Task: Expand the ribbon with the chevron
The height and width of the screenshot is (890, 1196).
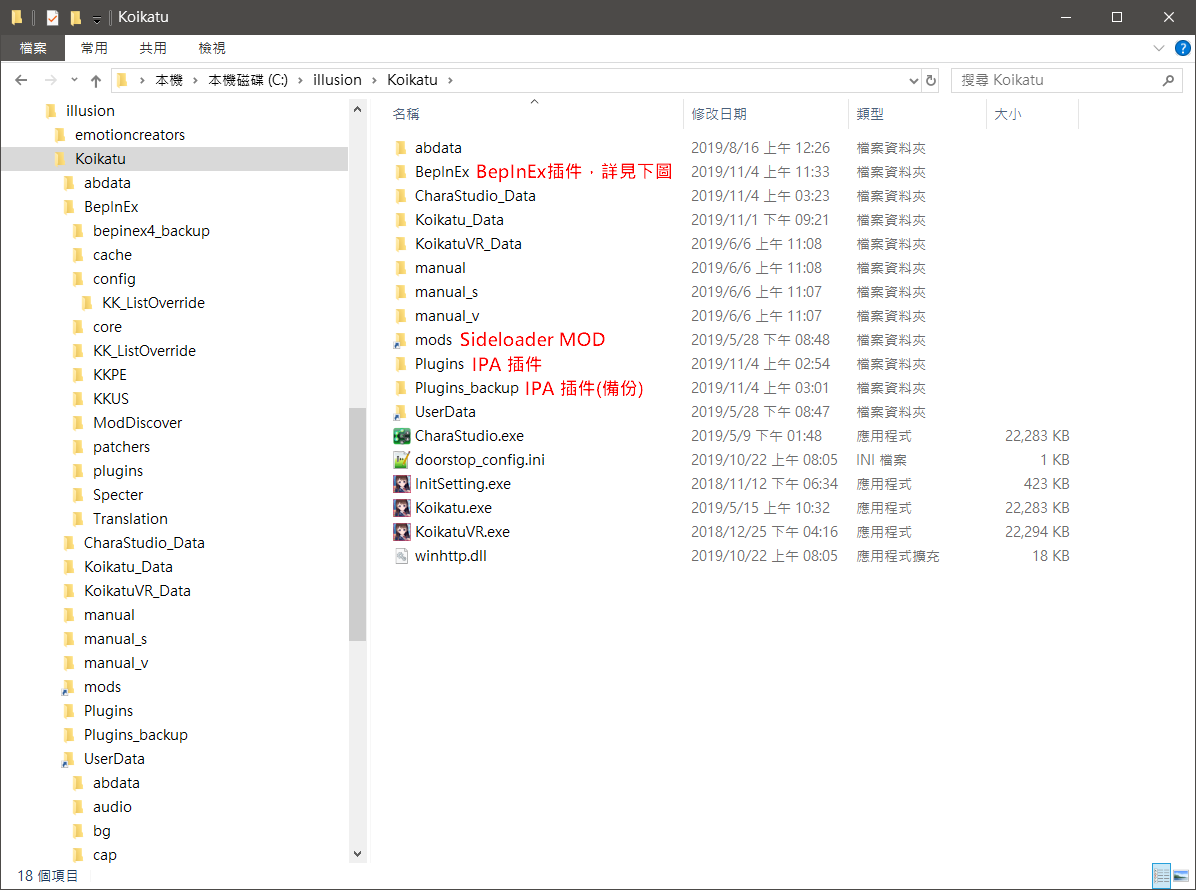Action: coord(1159,48)
